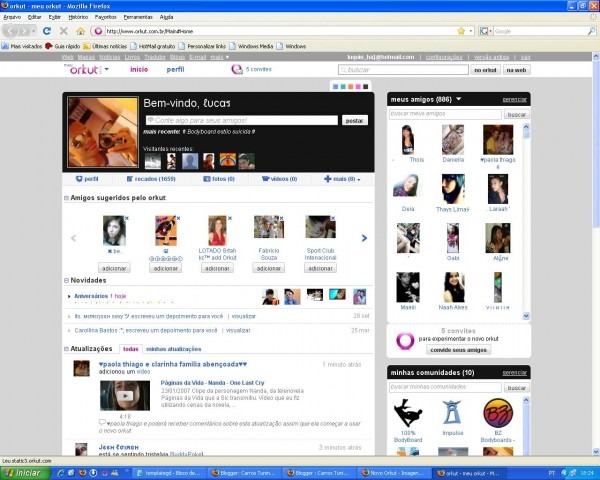
Task: Open the fotos (0) section
Action: tap(217, 179)
